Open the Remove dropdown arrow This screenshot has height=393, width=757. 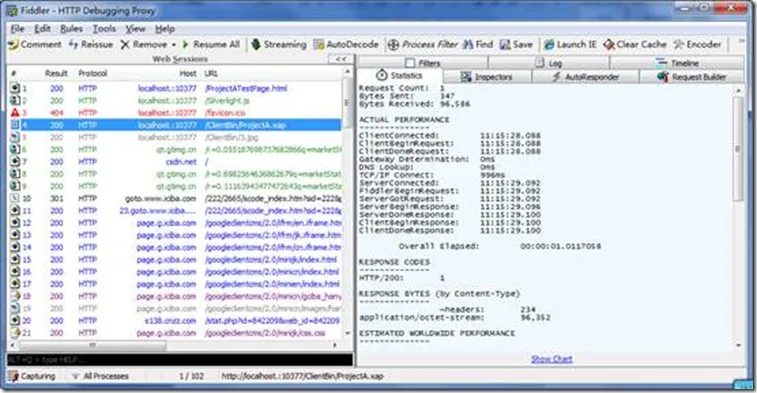click(174, 45)
